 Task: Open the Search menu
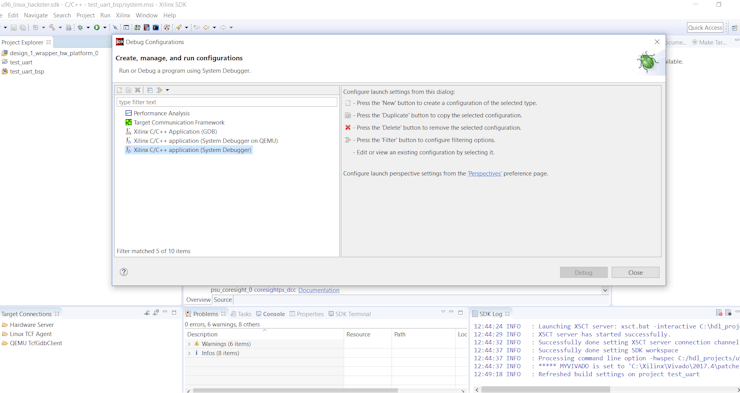pyautogui.click(x=62, y=16)
